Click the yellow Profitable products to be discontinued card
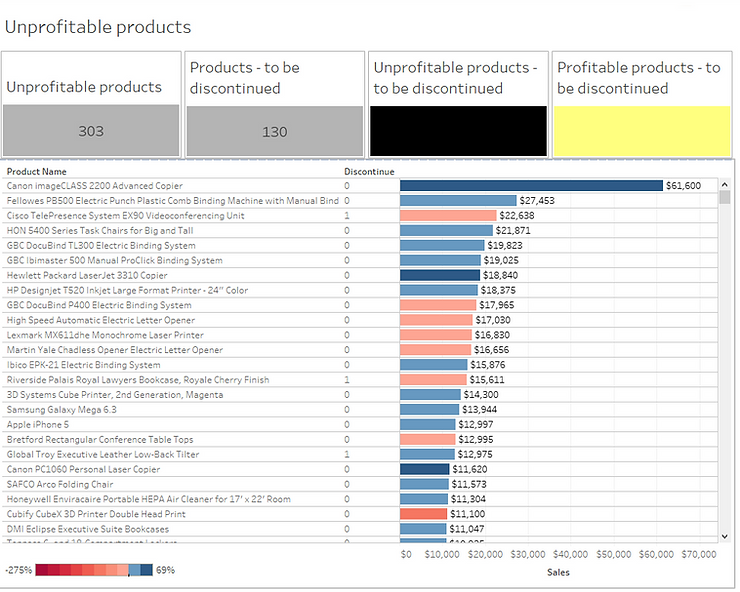Viewport: 740px width, 592px height. [x=642, y=104]
